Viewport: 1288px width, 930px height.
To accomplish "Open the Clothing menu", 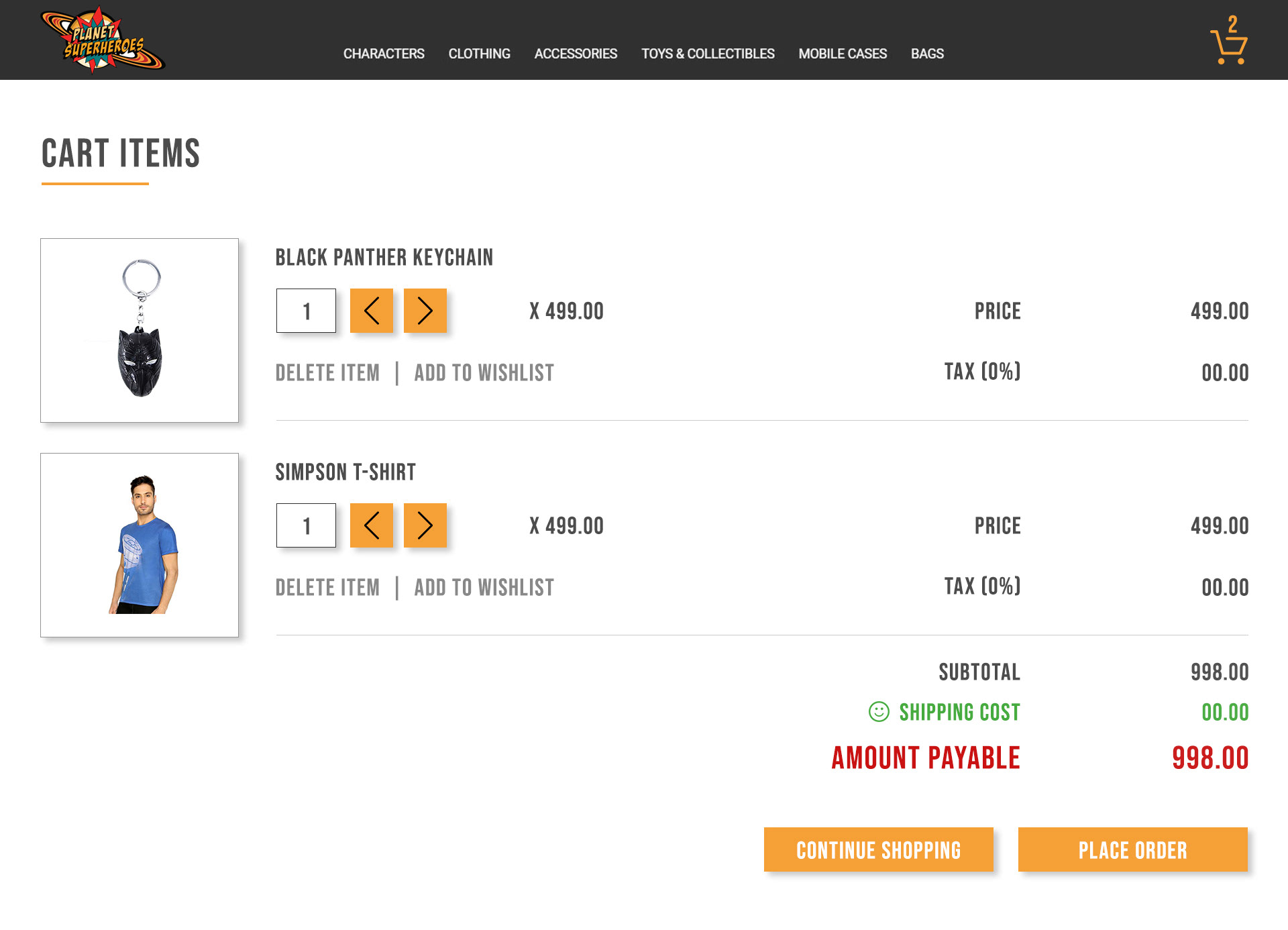I will (479, 54).
